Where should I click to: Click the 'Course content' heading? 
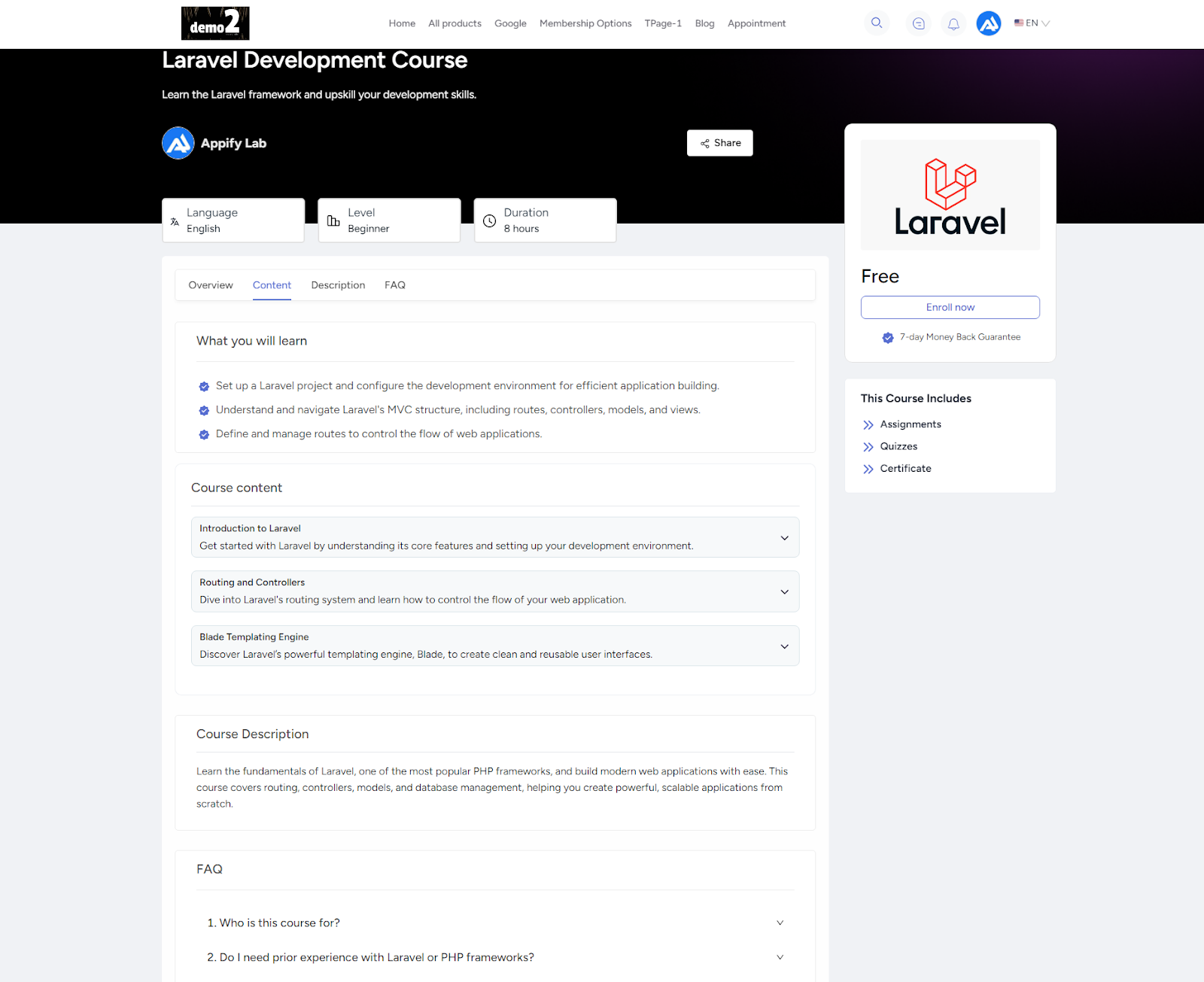236,488
